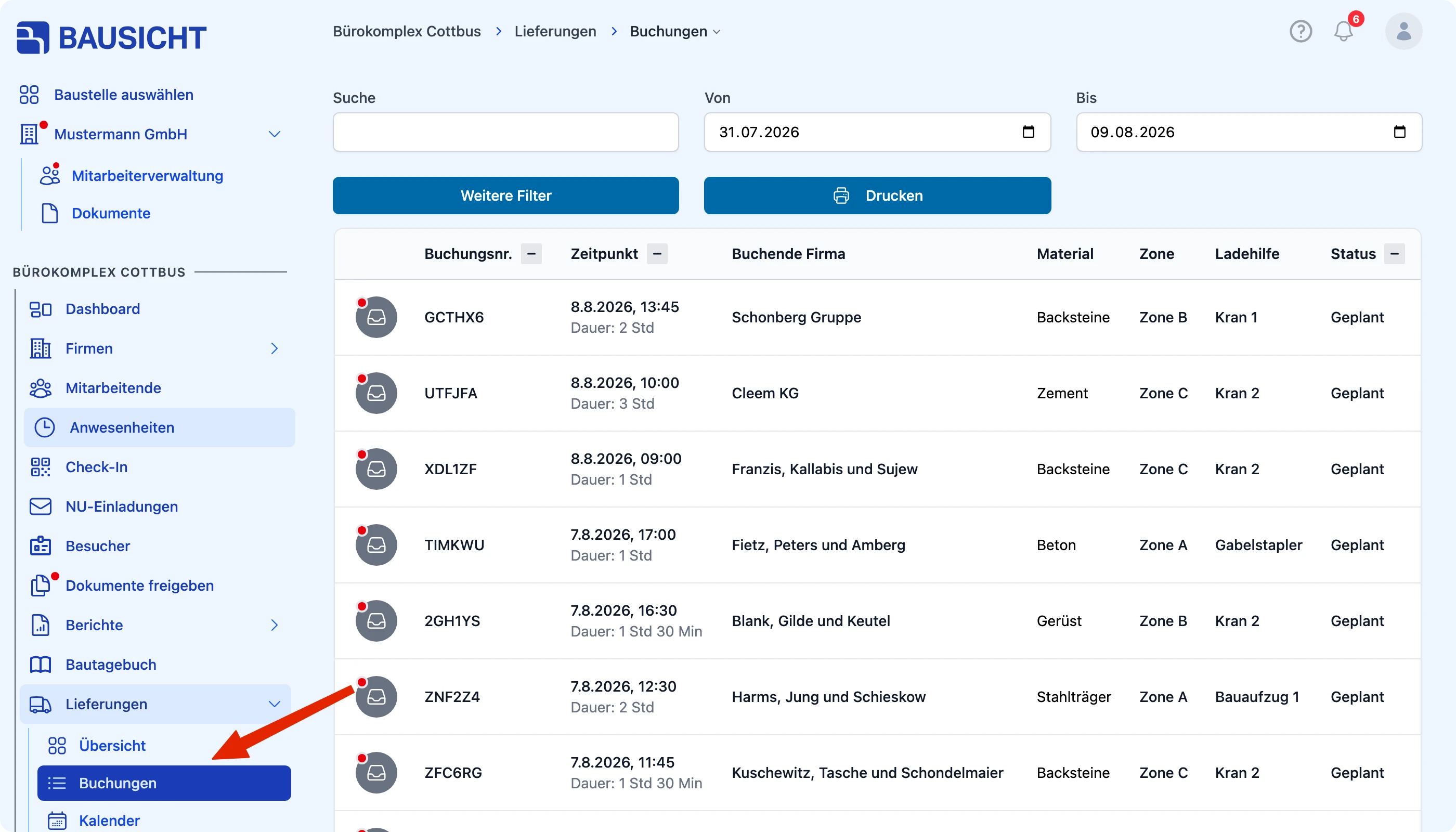
Task: Click the Lieferungen truck icon
Action: click(x=41, y=704)
